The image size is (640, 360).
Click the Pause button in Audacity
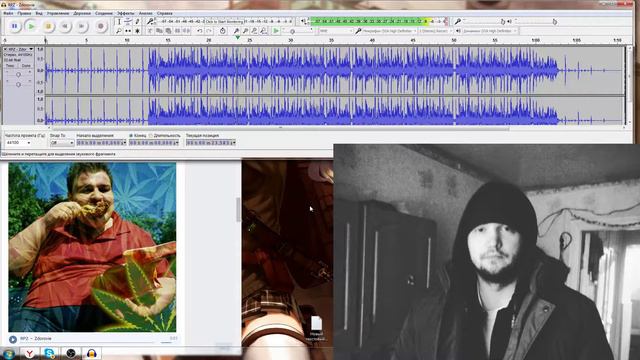pyautogui.click(x=14, y=26)
